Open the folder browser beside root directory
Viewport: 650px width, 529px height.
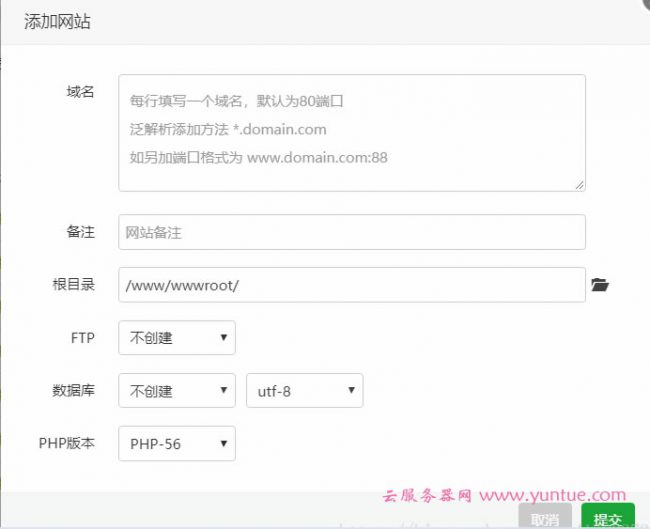pyautogui.click(x=599, y=285)
